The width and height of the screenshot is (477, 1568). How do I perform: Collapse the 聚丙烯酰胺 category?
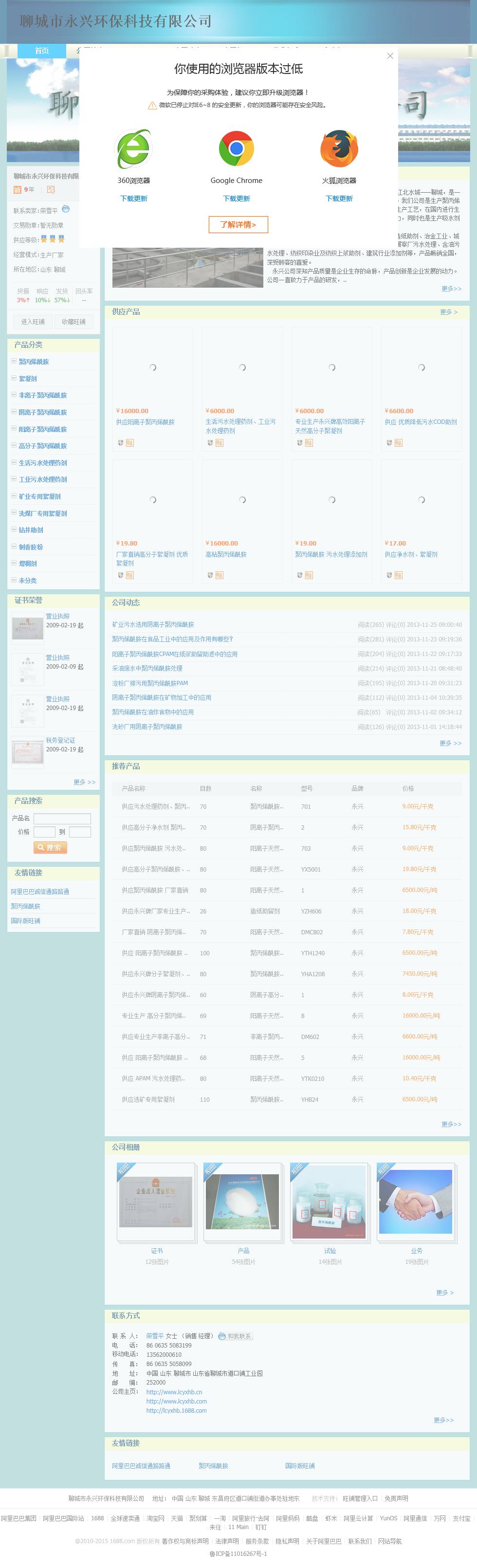click(14, 362)
